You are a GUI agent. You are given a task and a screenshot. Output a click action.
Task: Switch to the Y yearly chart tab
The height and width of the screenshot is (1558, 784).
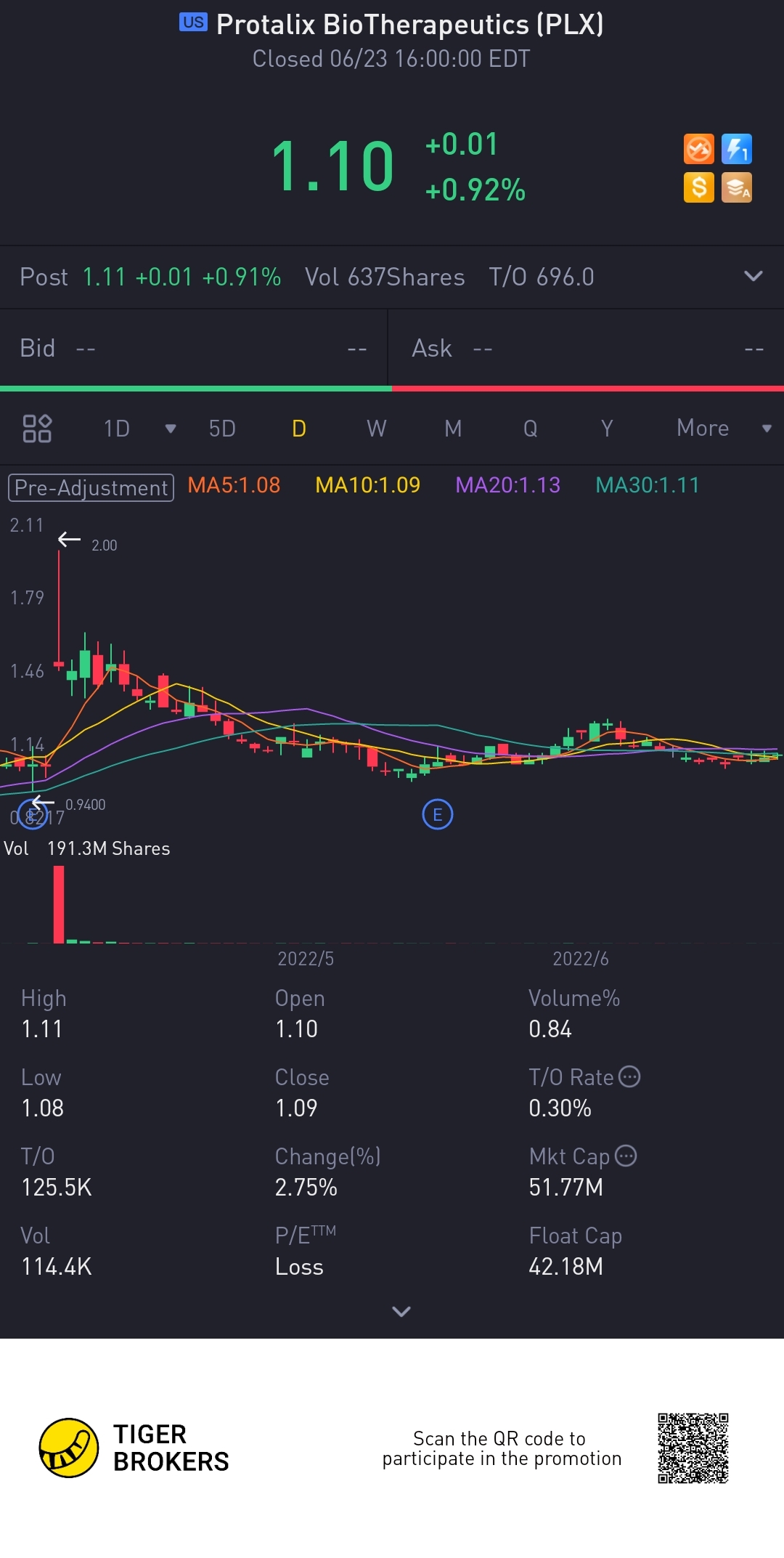pos(608,429)
